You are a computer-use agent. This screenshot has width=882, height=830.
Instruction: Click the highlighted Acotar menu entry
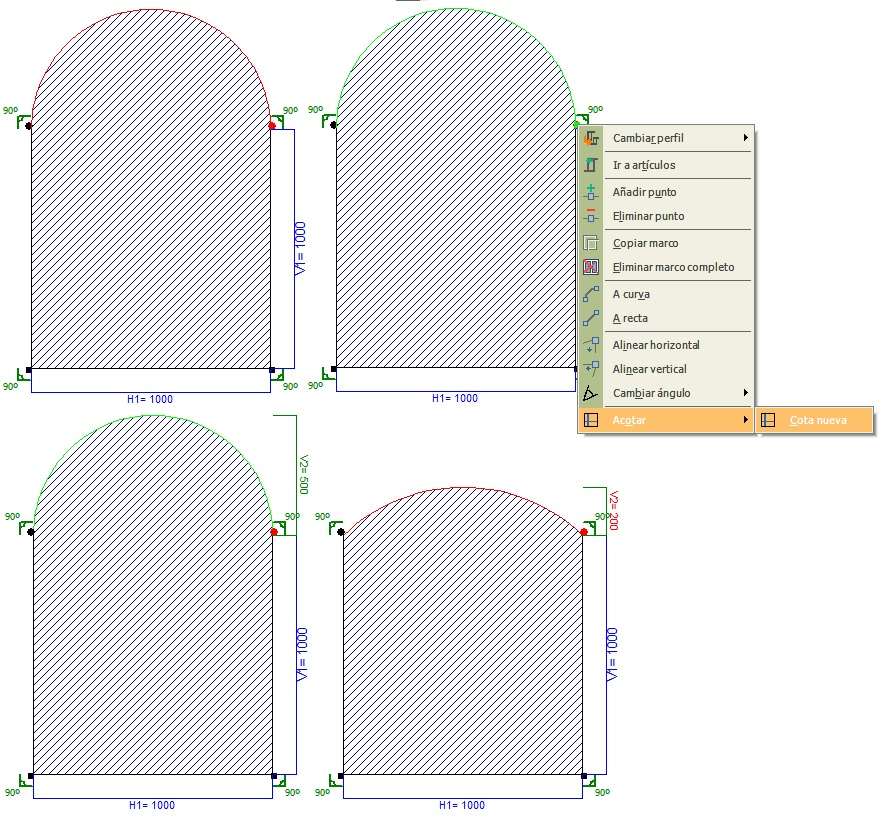(x=666, y=420)
